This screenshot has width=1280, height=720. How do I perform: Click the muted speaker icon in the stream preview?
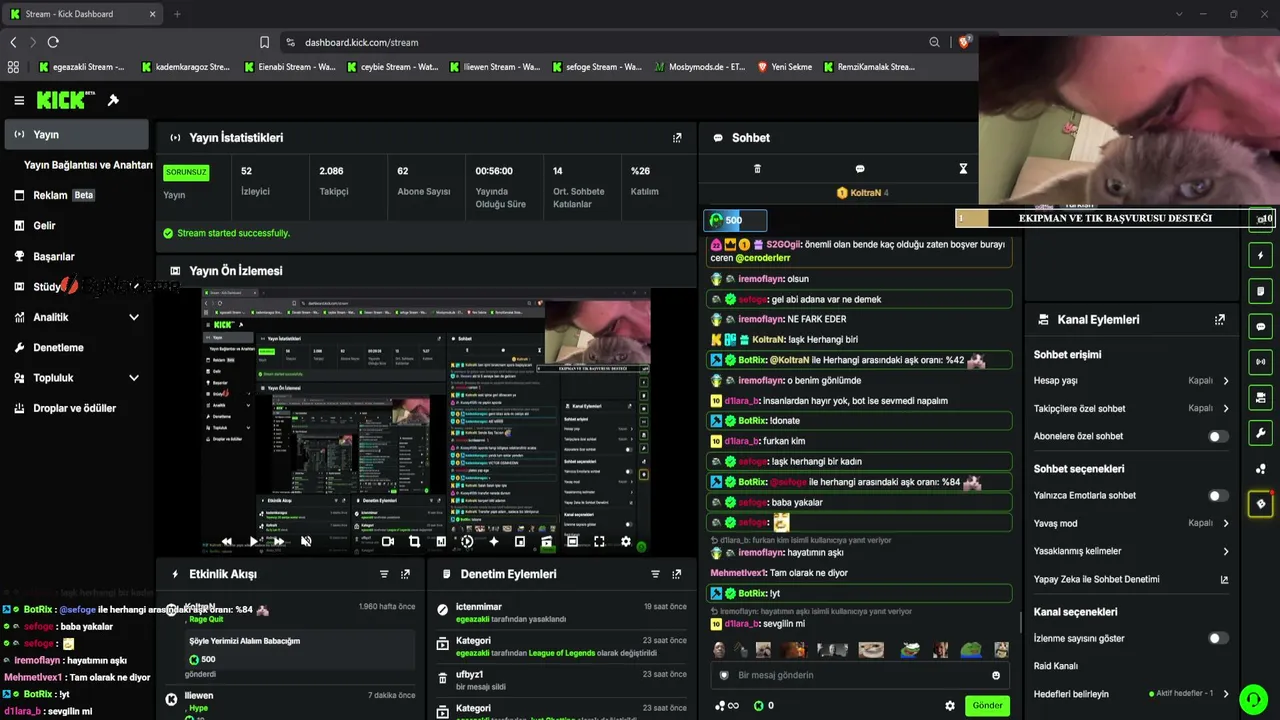pos(306,542)
